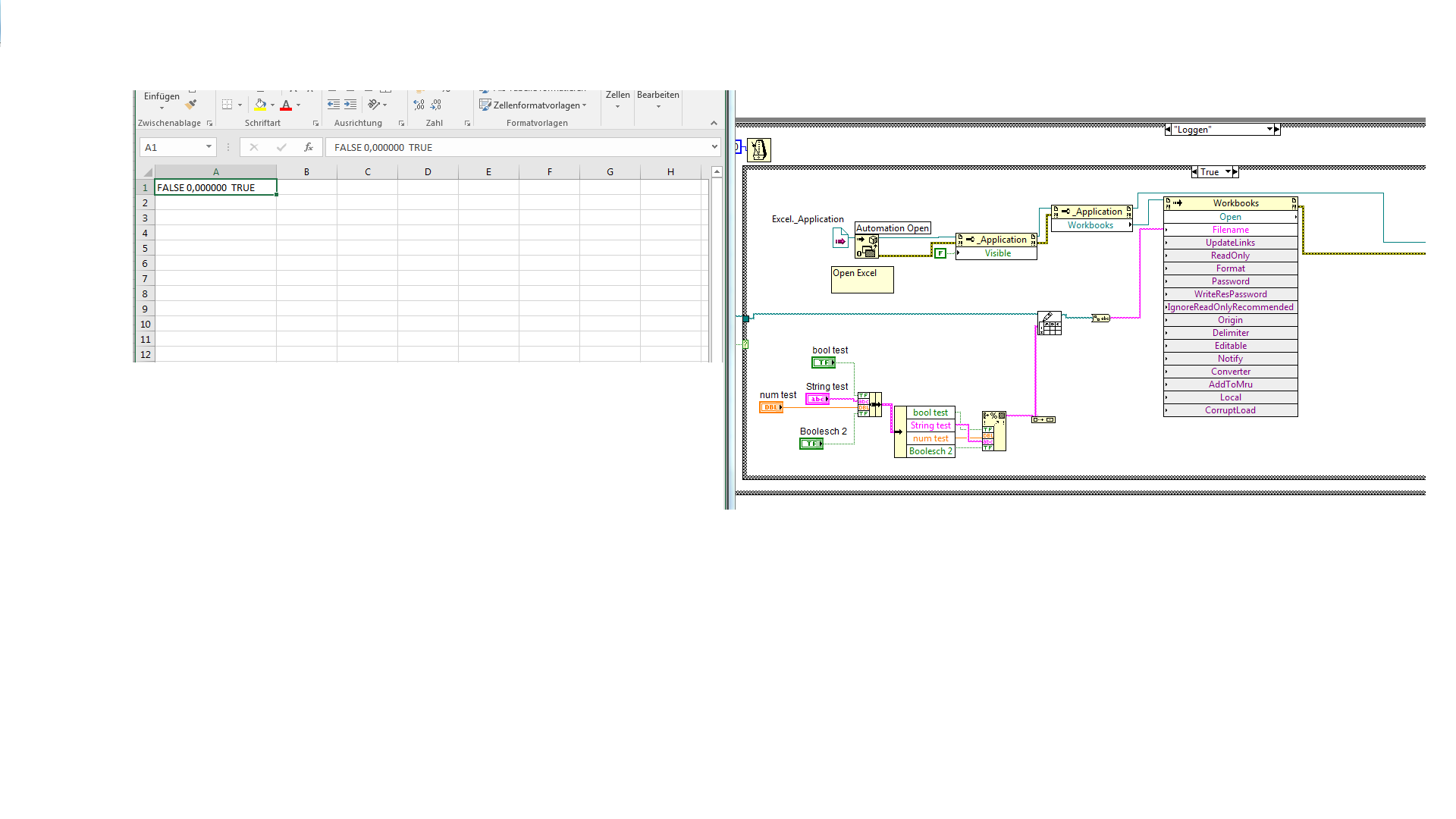The image size is (1456, 819).
Task: Click the Automation Open node icon
Action: [x=867, y=247]
